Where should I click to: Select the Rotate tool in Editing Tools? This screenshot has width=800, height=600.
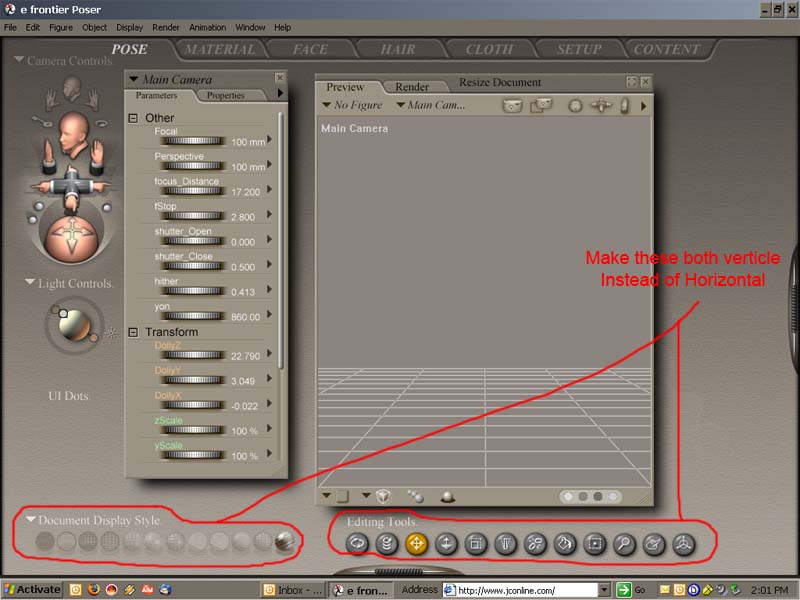click(x=358, y=543)
